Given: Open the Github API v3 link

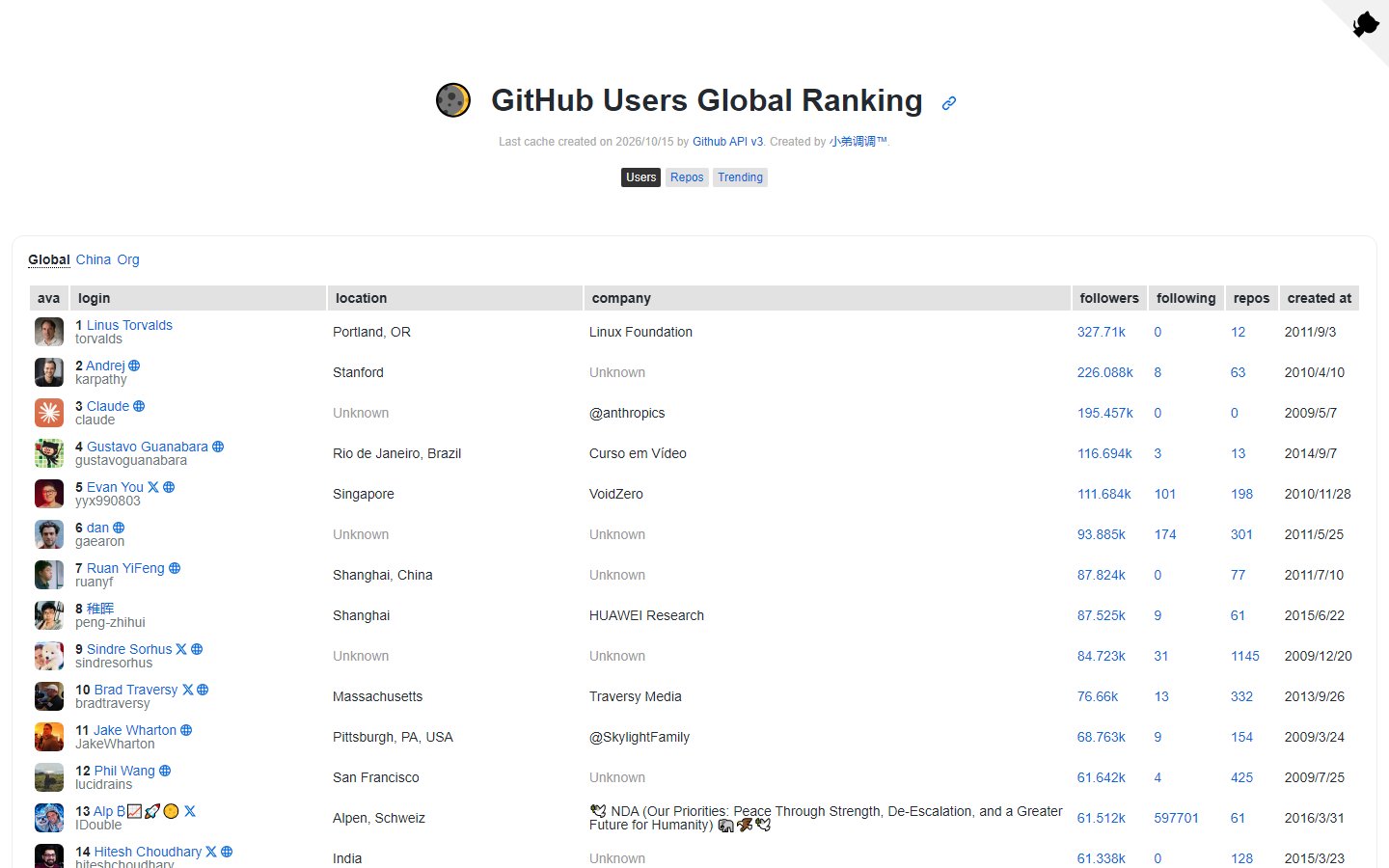Looking at the screenshot, I should 728,142.
